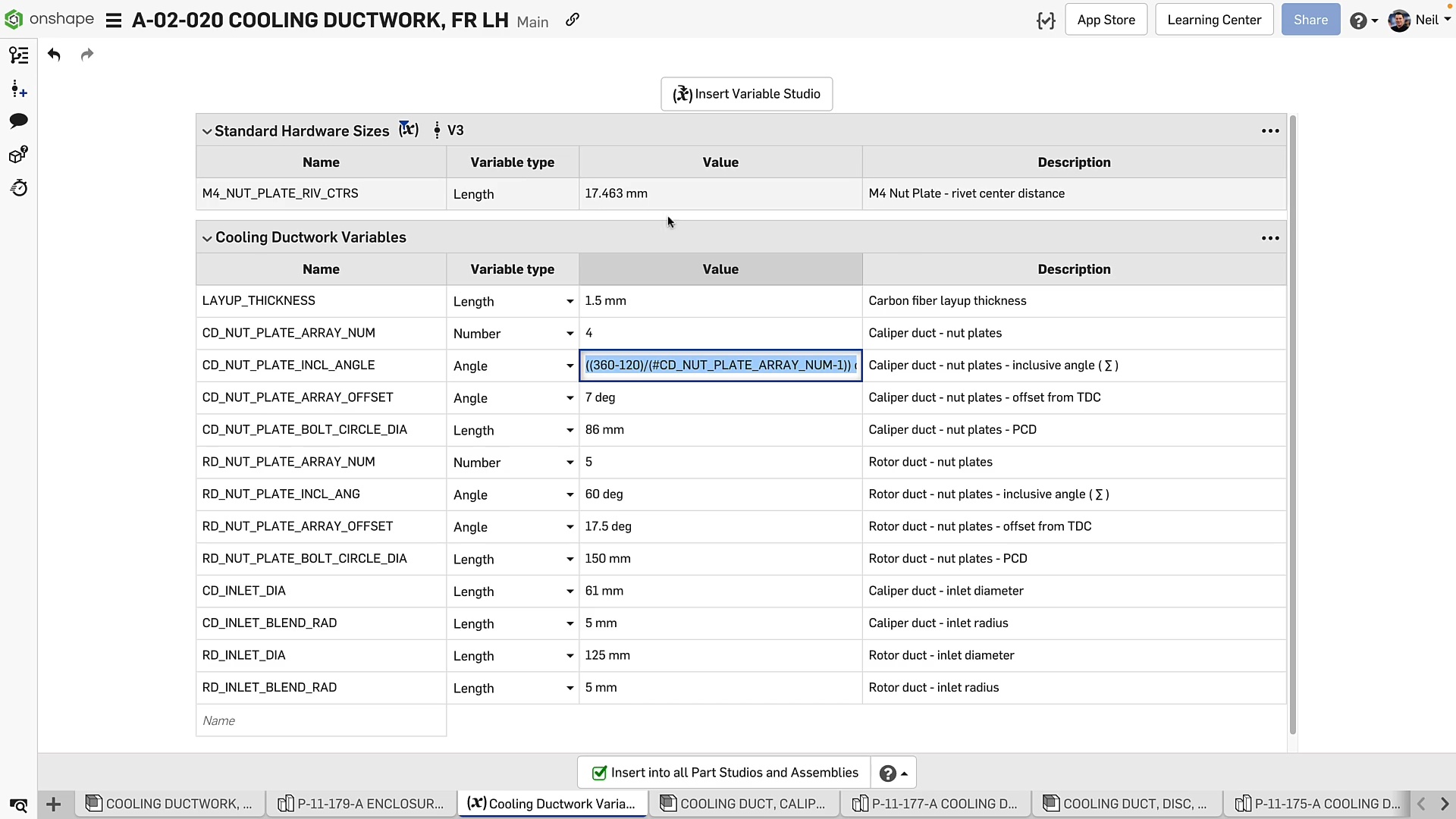This screenshot has height=819, width=1456.
Task: Click the undo arrow icon
Action: pyautogui.click(x=54, y=55)
